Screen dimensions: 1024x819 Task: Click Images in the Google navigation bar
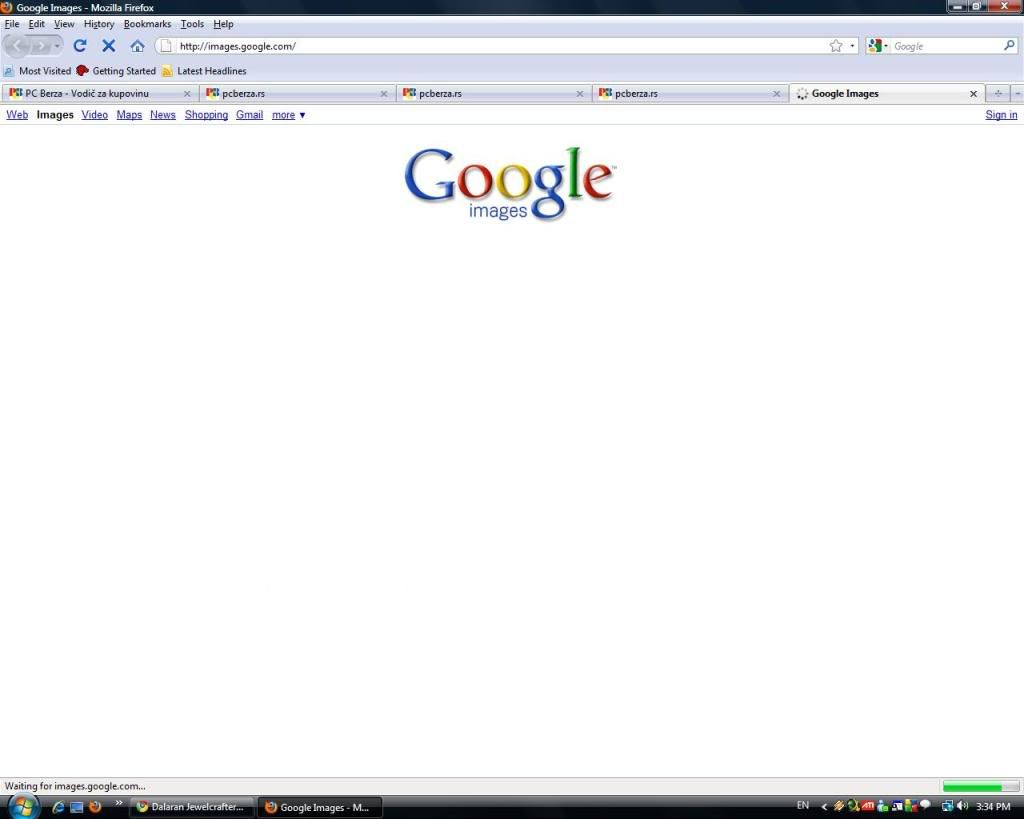55,115
